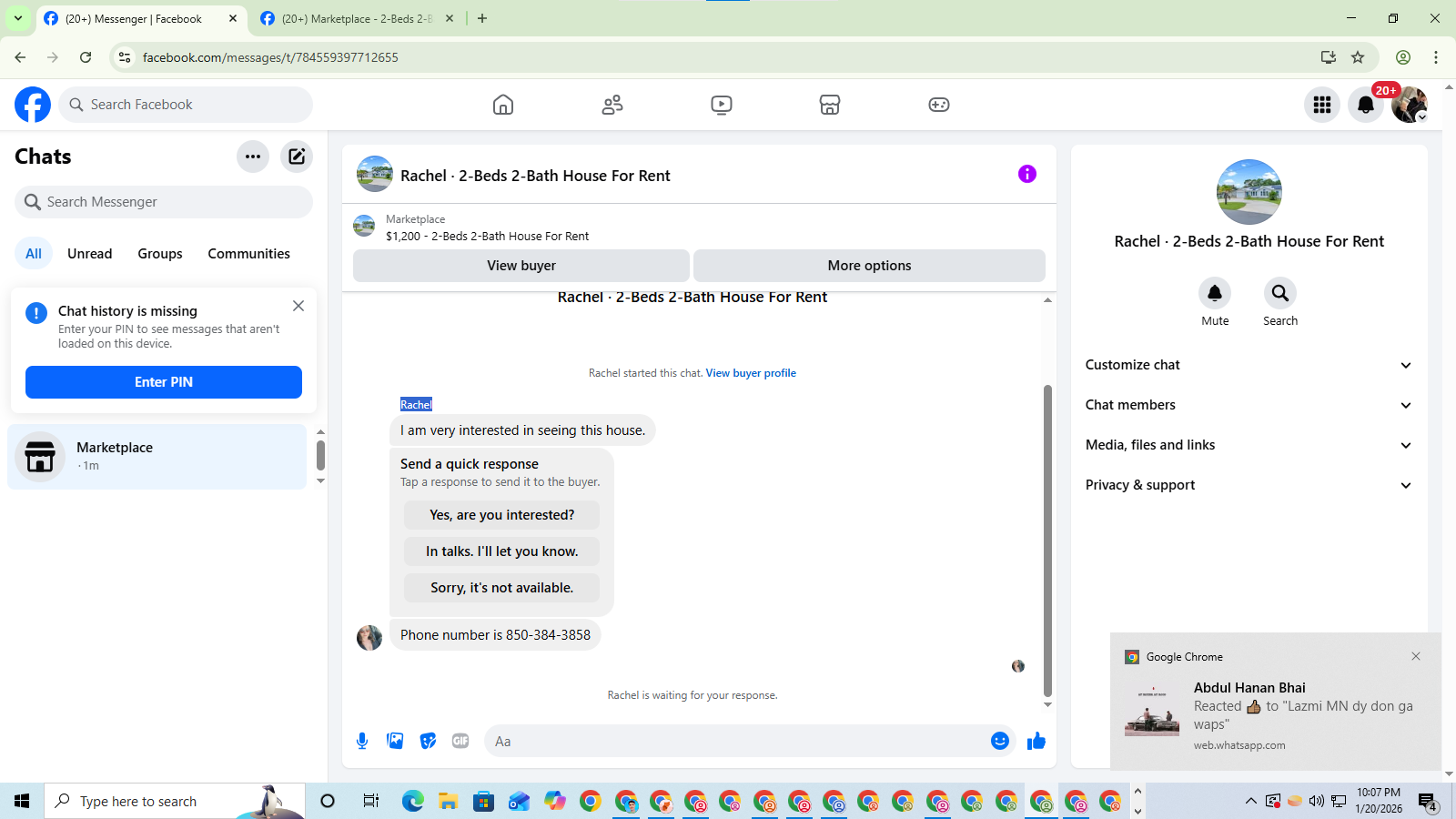Select the All chats filter

tap(34, 254)
